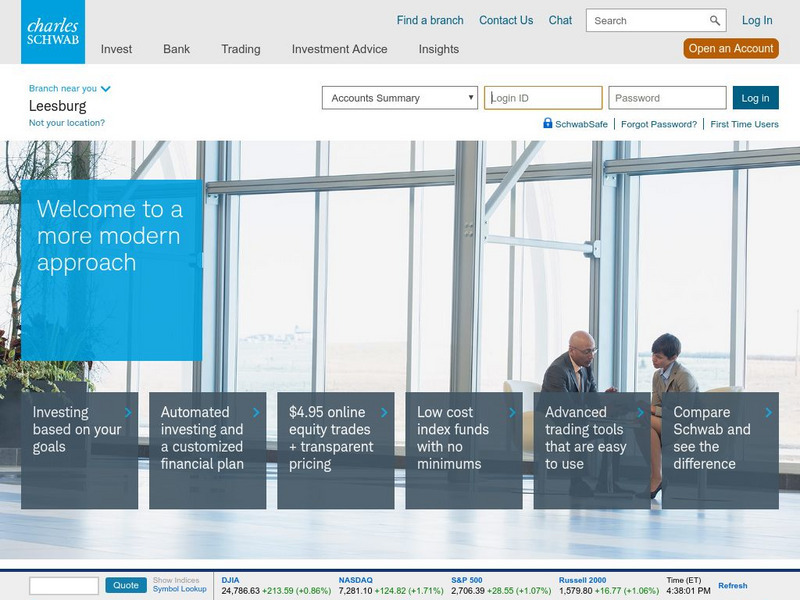Open the Bank menu

177,49
